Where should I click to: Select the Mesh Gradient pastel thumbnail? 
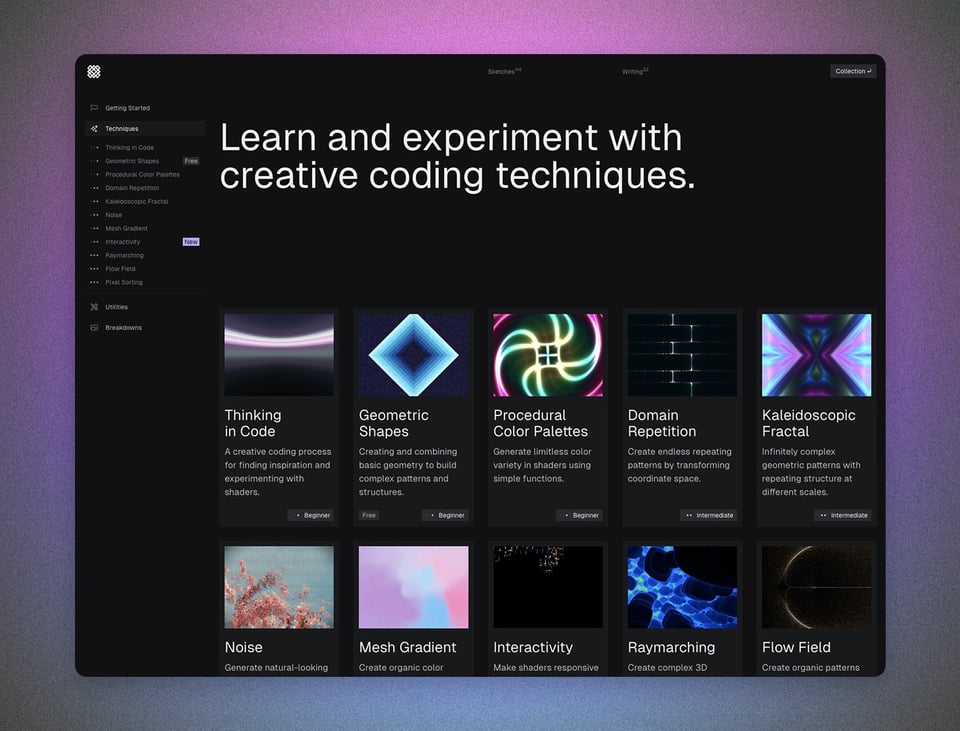[x=413, y=587]
